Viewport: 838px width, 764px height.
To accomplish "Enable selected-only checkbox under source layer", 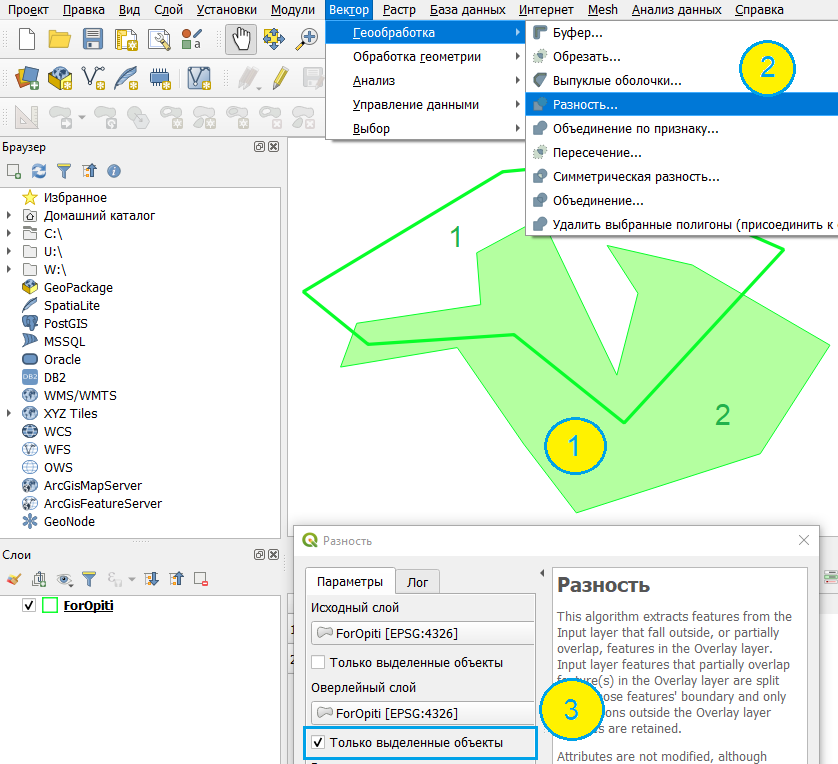I will point(318,662).
